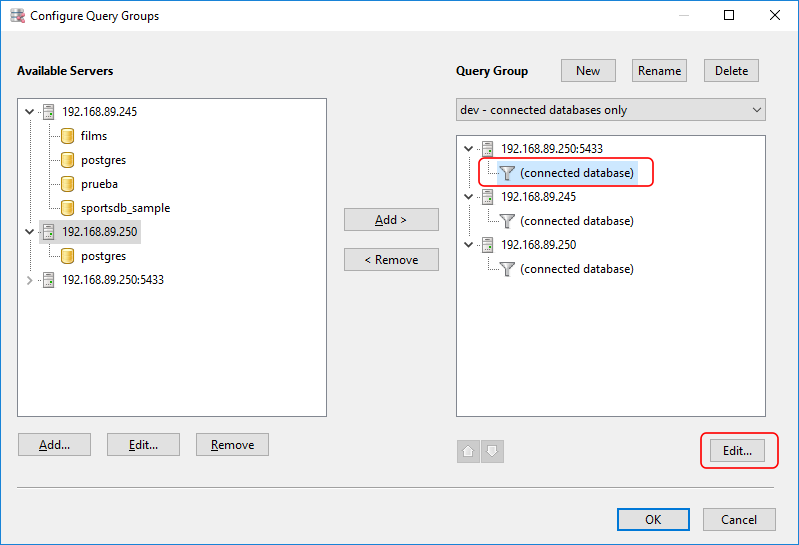
Task: Select the postgres database under 192.168.89.250
Action: [103, 256]
